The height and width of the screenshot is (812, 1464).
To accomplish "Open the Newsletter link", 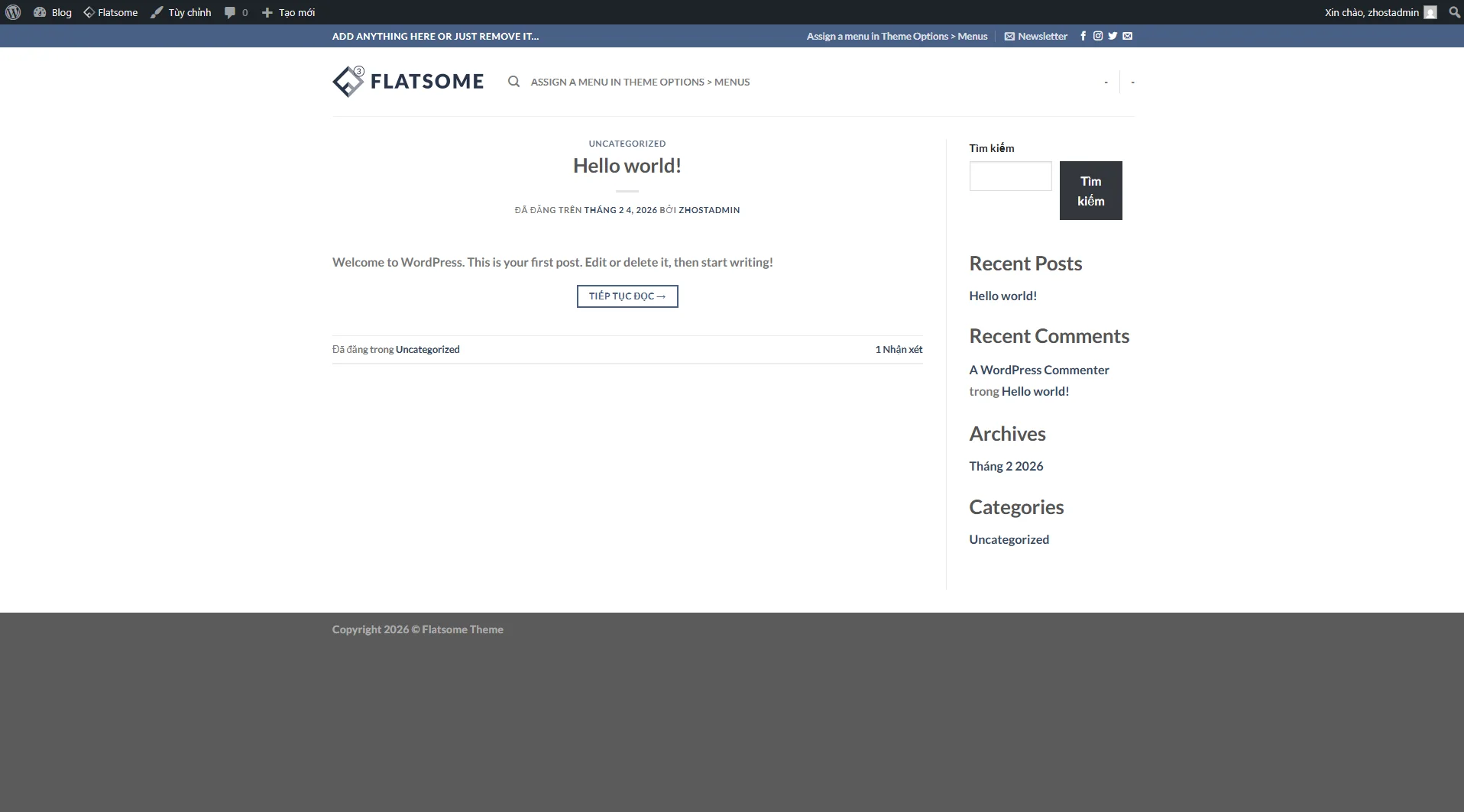I will point(1036,36).
